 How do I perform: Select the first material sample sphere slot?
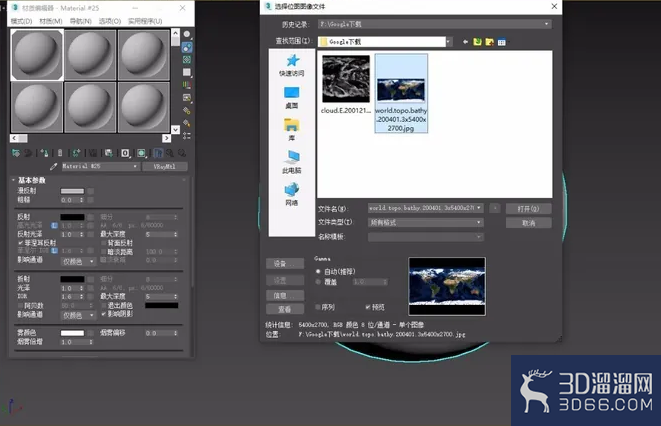[37, 55]
